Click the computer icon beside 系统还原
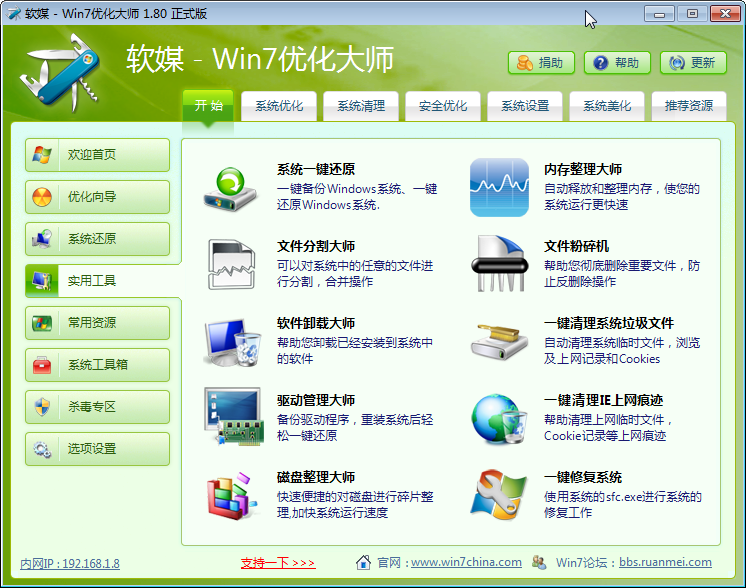 pos(42,239)
